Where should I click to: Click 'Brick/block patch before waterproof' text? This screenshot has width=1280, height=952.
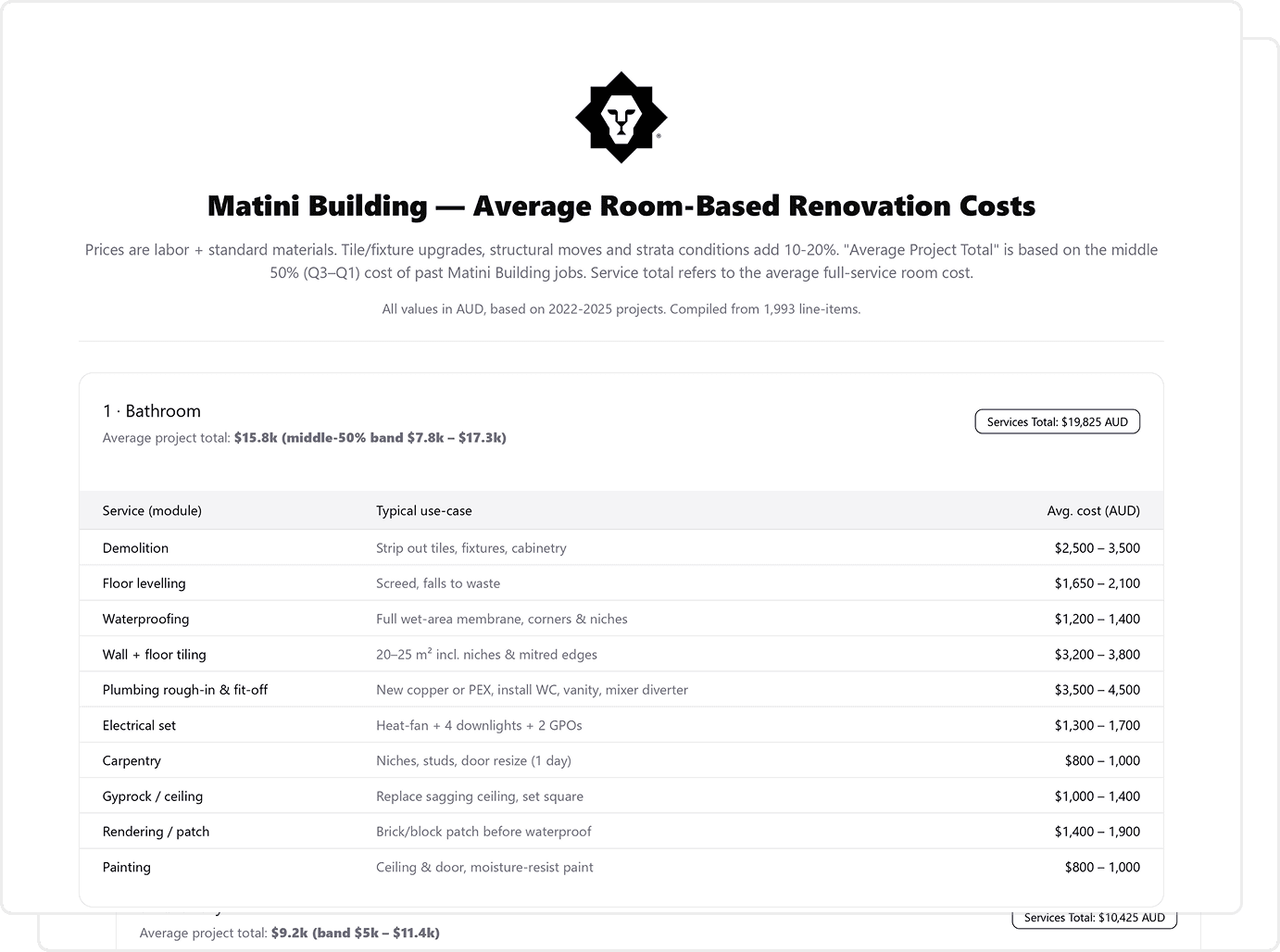(x=483, y=832)
